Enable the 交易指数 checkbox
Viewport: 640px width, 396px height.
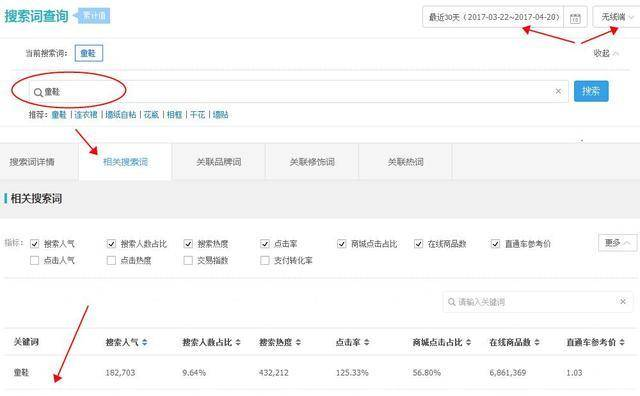tap(188, 260)
